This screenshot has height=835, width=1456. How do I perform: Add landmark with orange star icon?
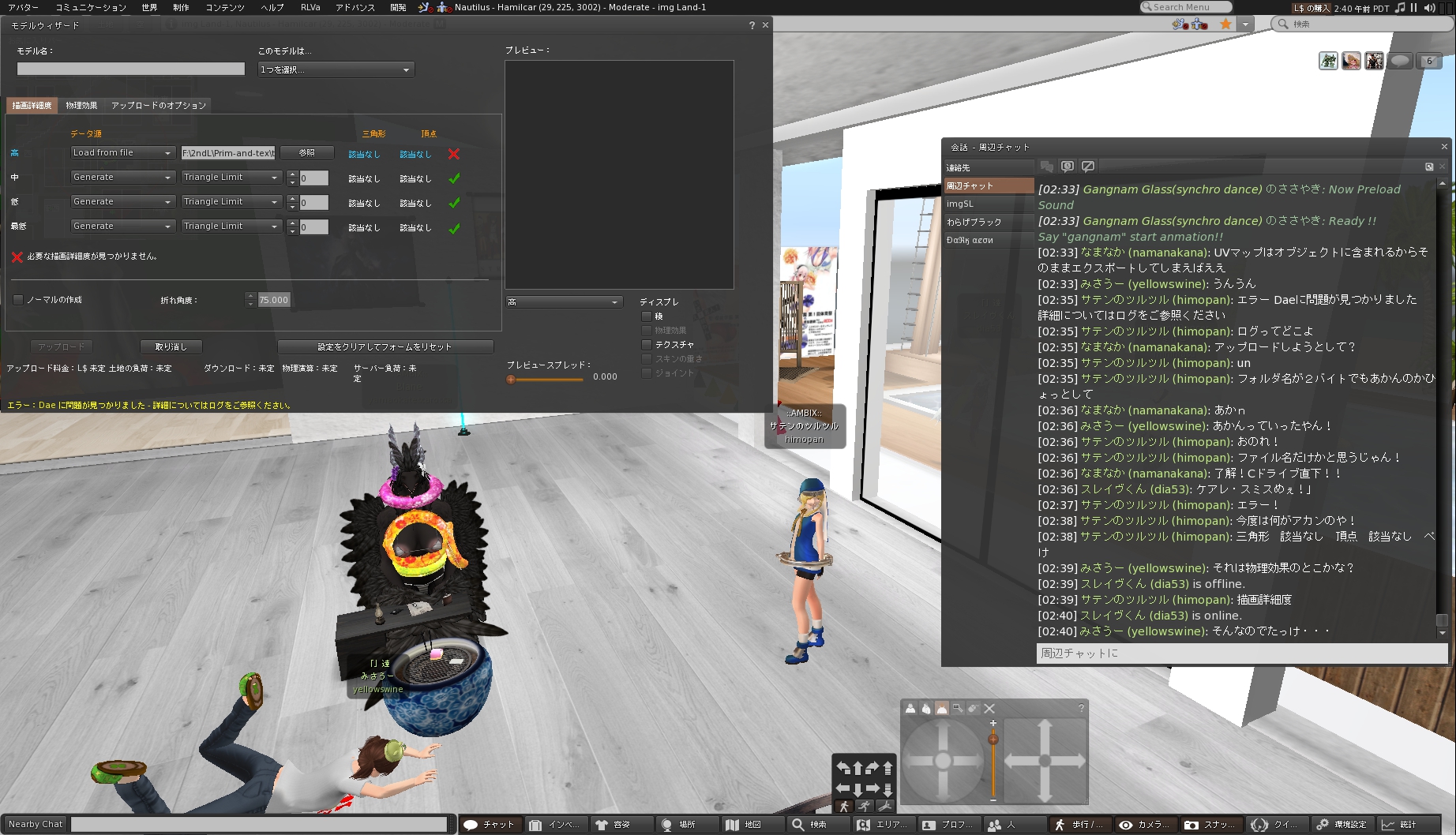coord(1225,24)
